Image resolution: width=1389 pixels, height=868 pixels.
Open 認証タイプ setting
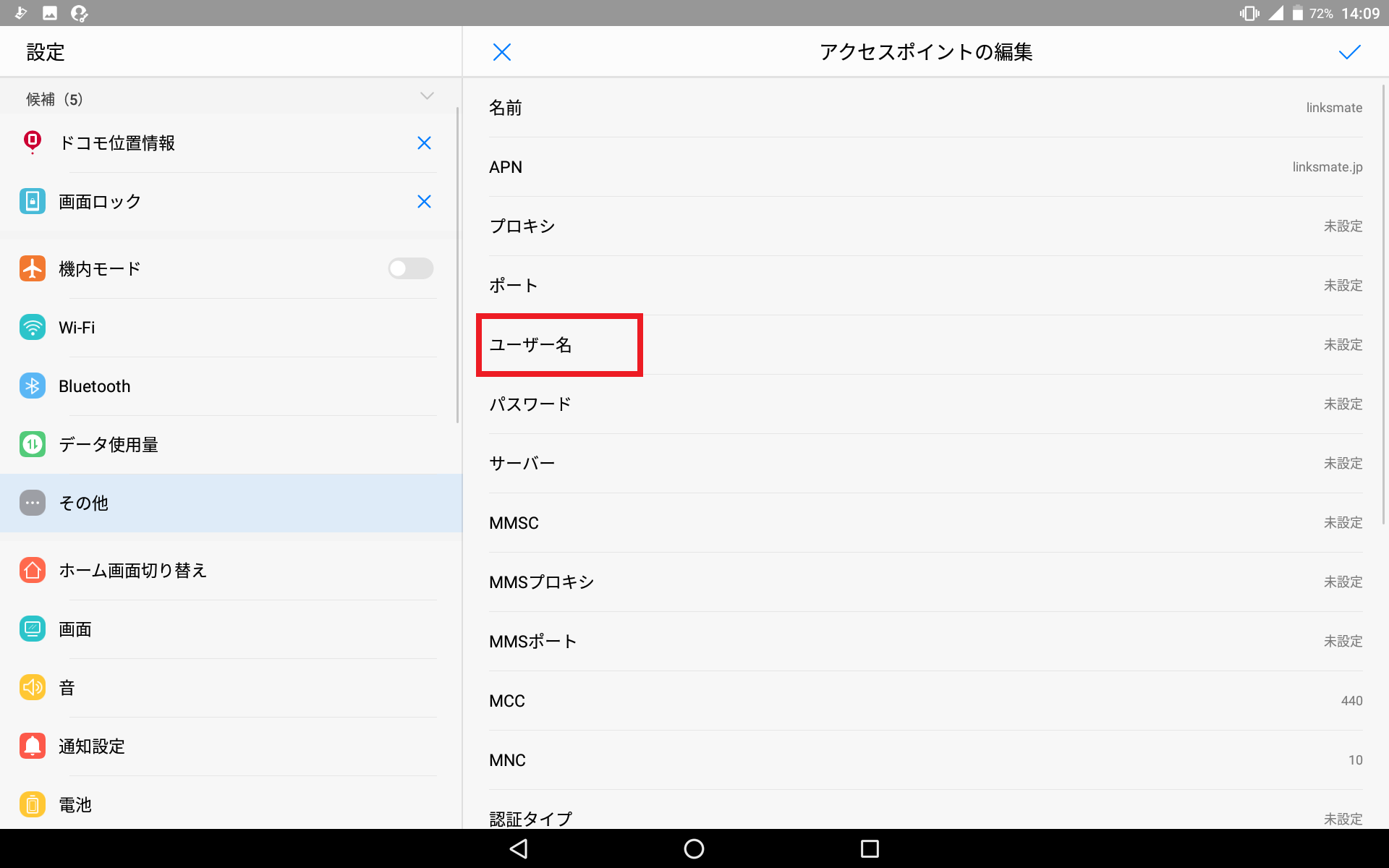925,810
